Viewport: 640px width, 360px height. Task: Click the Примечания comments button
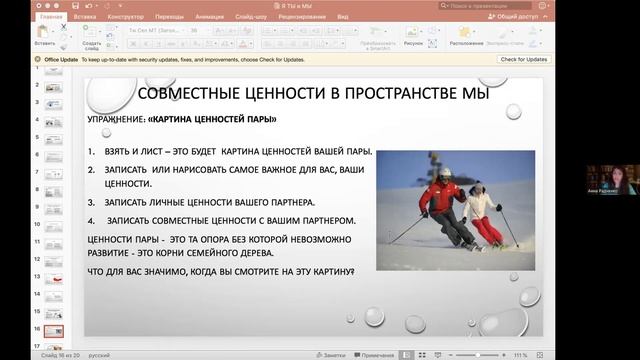pos(374,355)
